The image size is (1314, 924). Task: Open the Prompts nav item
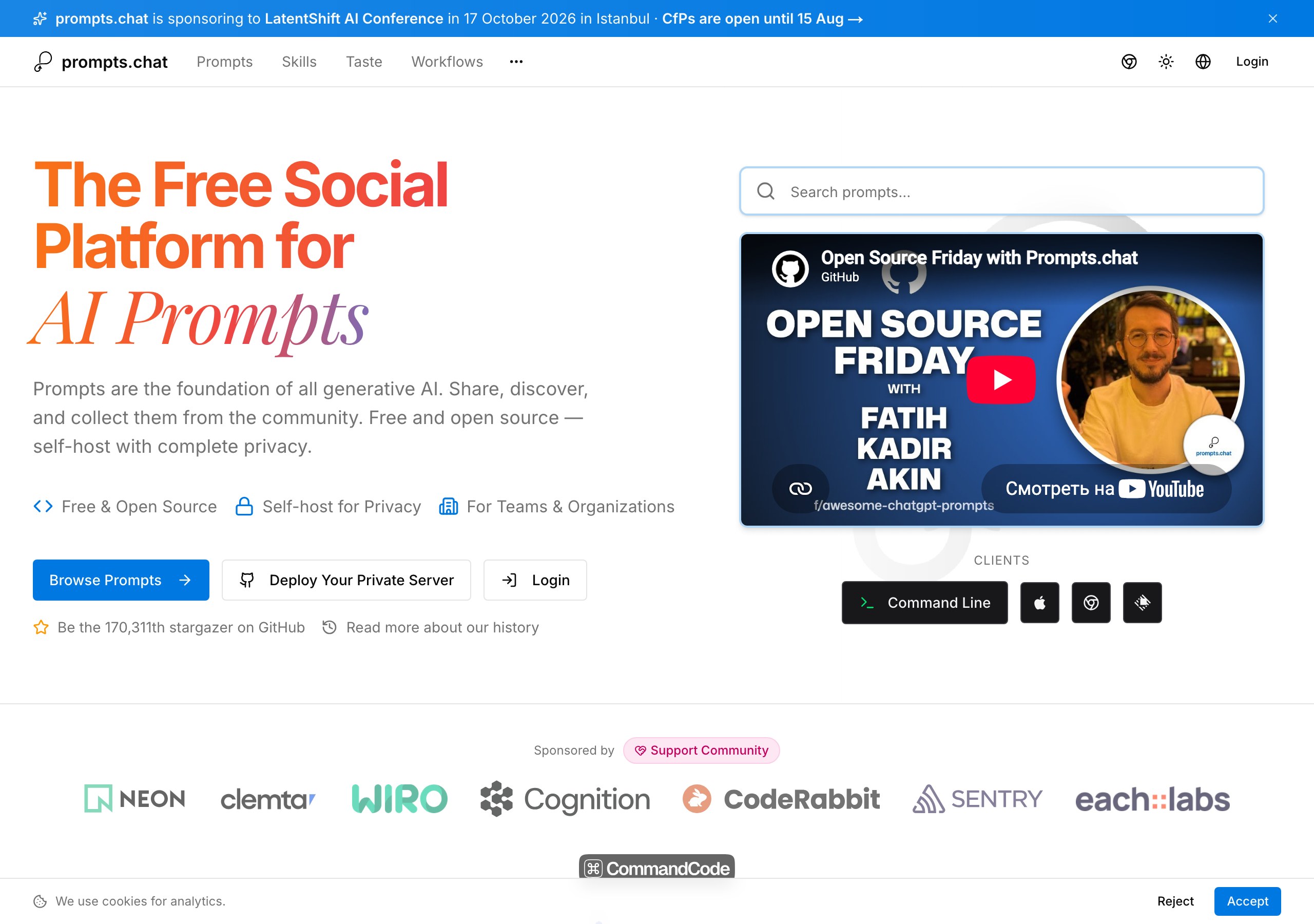pyautogui.click(x=224, y=61)
